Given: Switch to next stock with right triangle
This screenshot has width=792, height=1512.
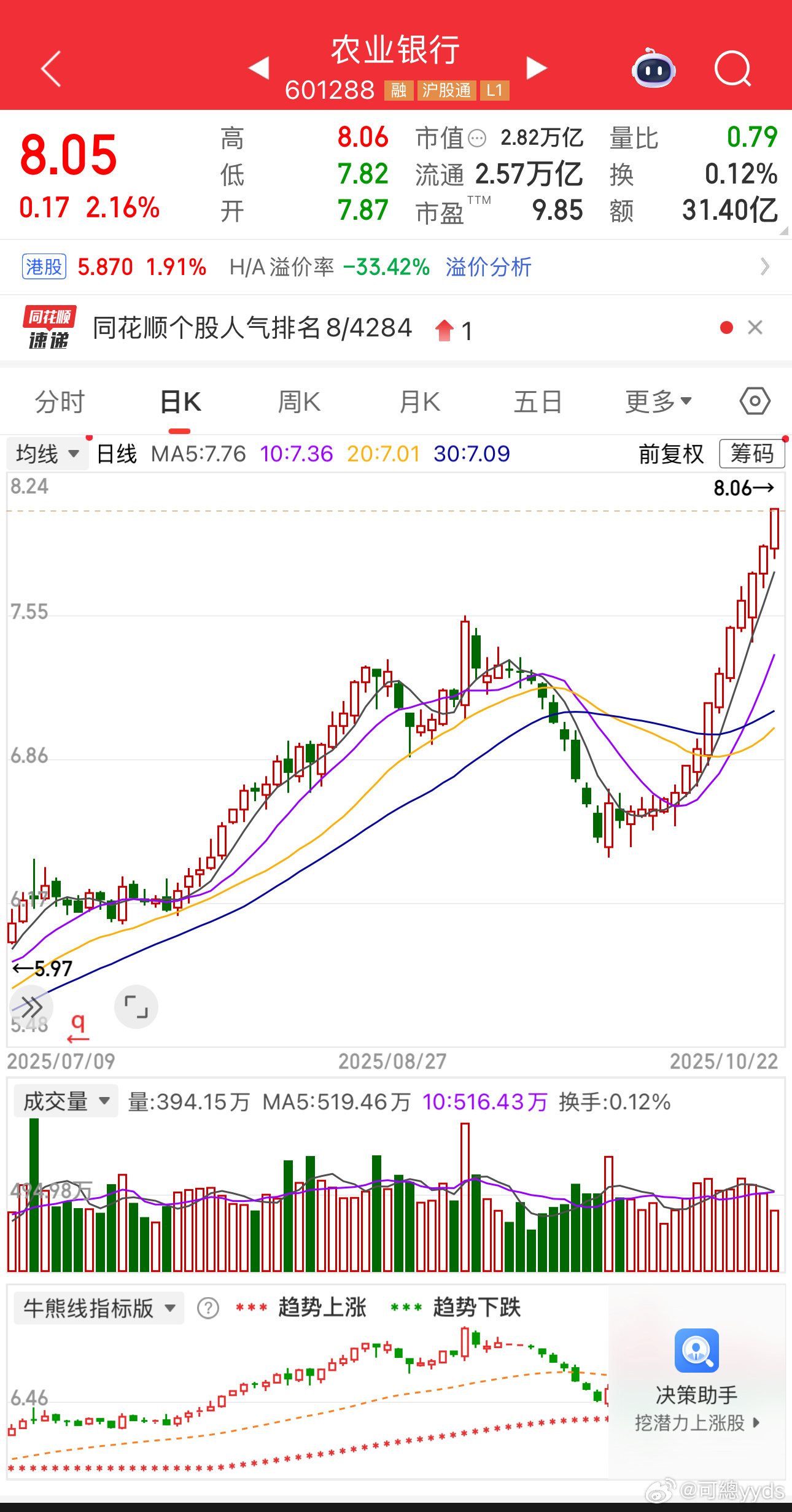Looking at the screenshot, I should tap(537, 68).
